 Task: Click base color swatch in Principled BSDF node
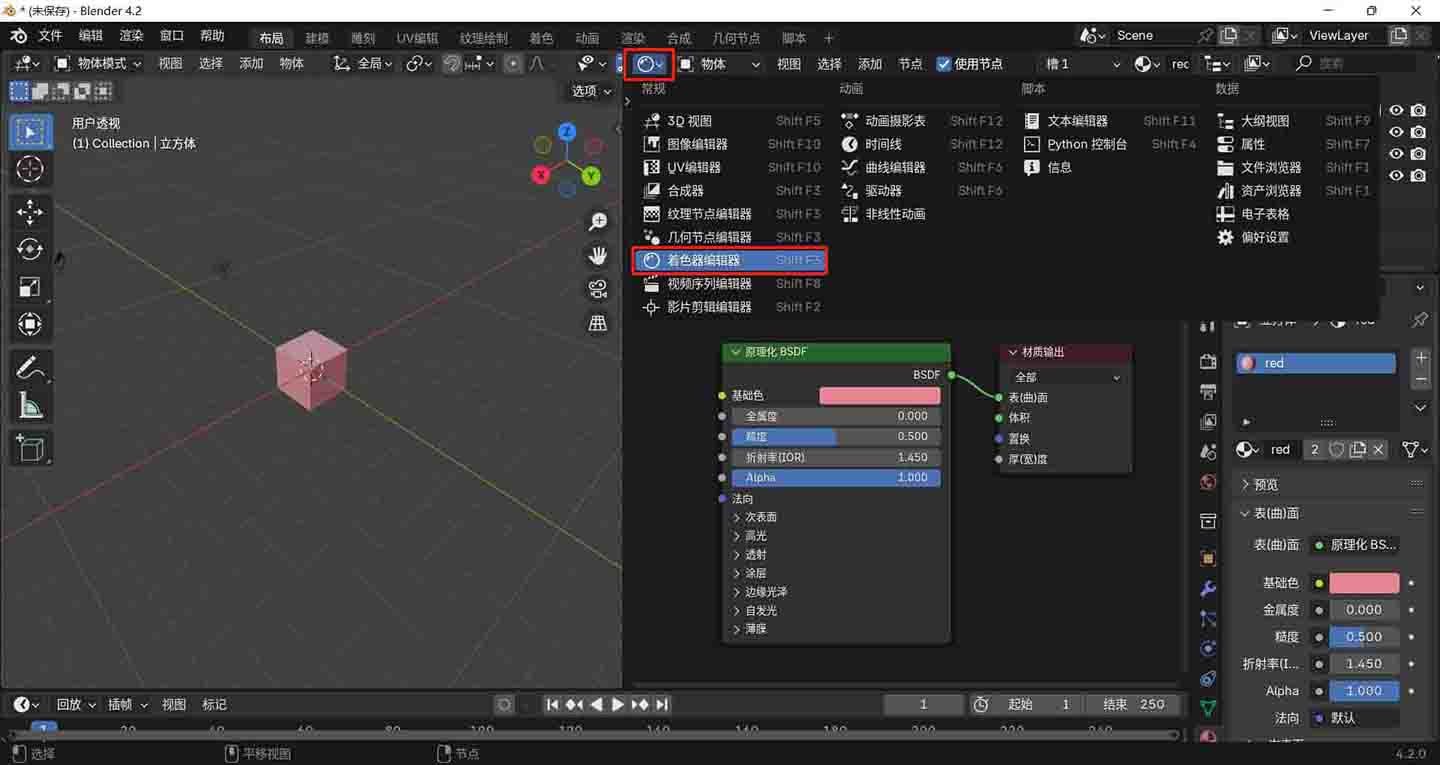[x=879, y=396]
